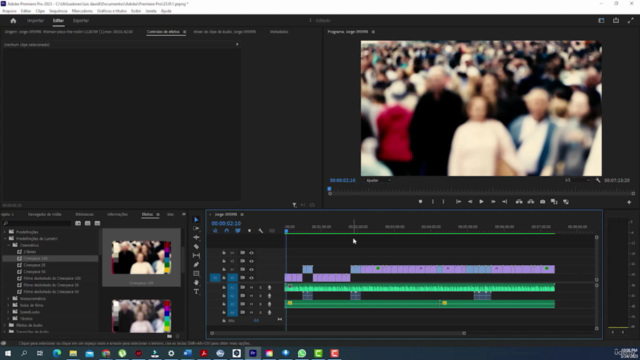
Task: Click the Extract button
Action: tap(531, 202)
